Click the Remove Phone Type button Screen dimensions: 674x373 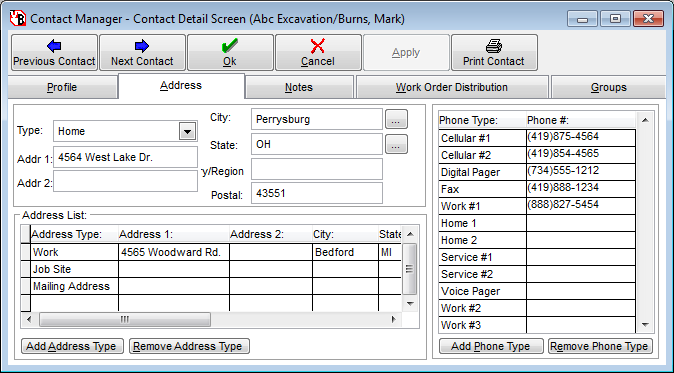point(600,346)
